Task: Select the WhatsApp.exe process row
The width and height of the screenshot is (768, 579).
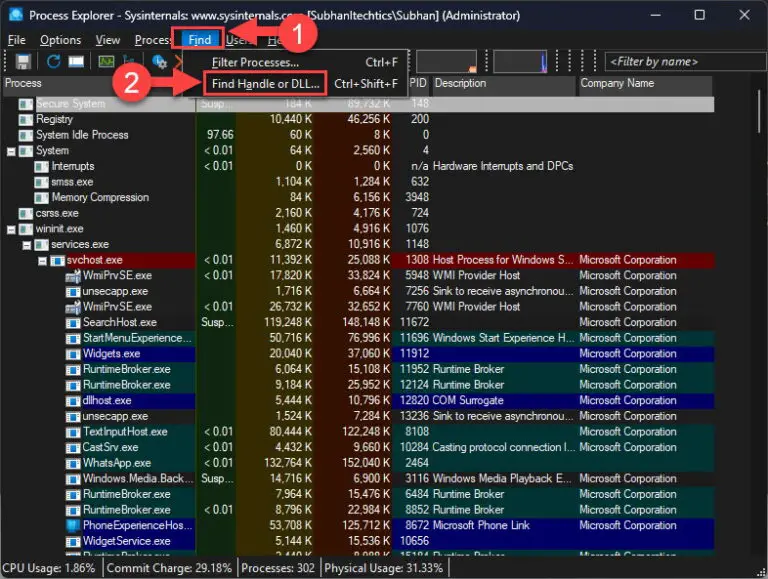Action: (116, 463)
